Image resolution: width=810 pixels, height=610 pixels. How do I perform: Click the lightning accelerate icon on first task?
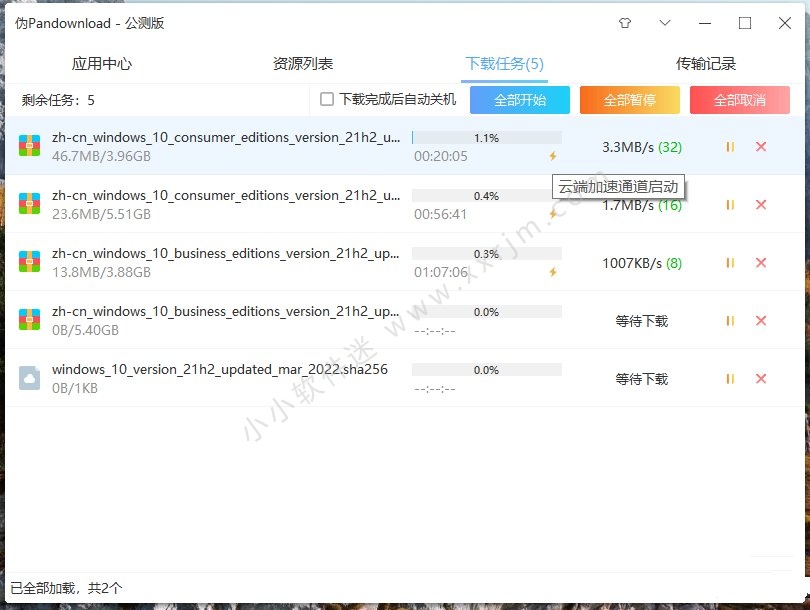tap(552, 156)
